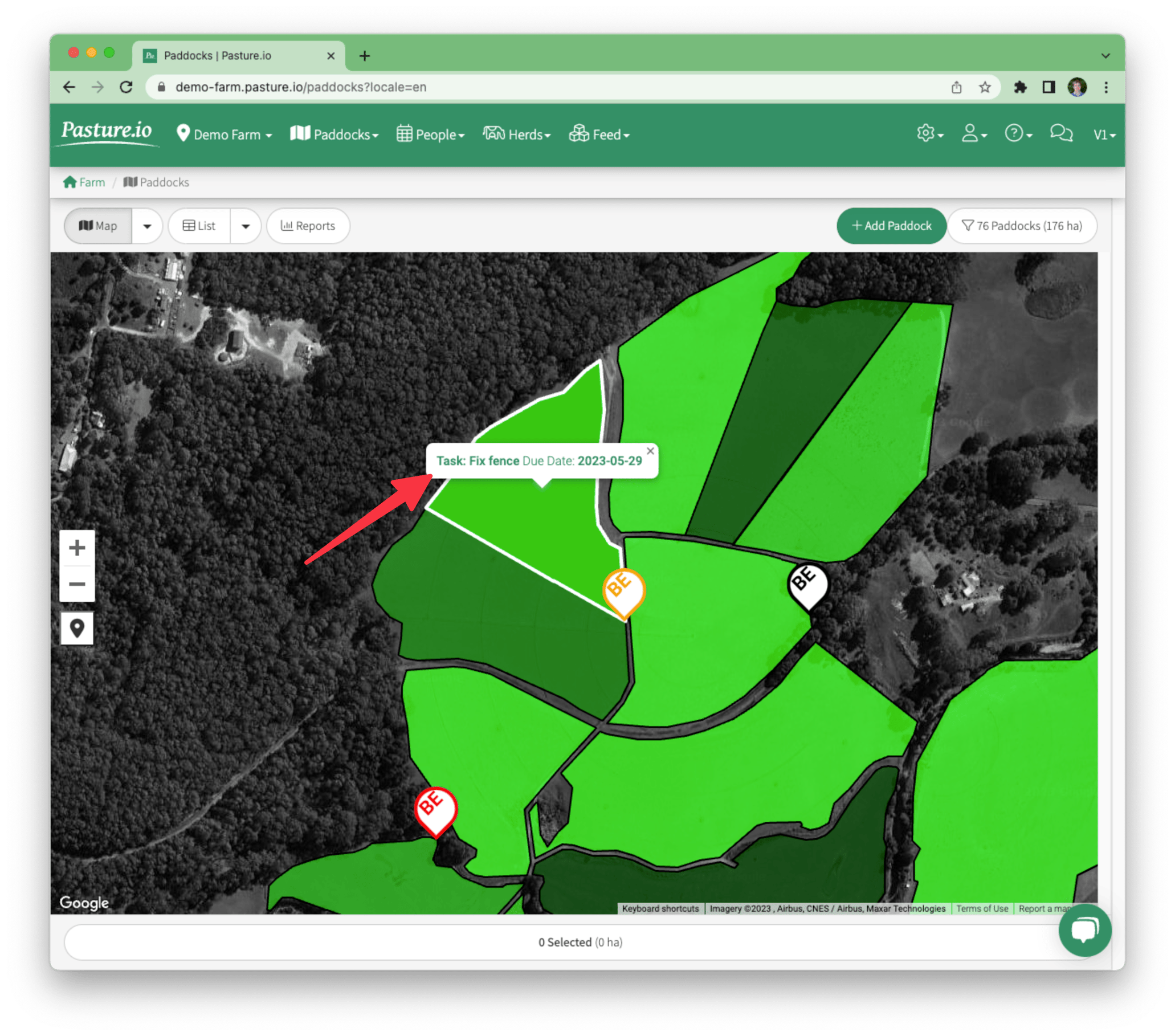Image resolution: width=1175 pixels, height=1036 pixels.
Task: Click the Add Paddock button
Action: point(891,226)
